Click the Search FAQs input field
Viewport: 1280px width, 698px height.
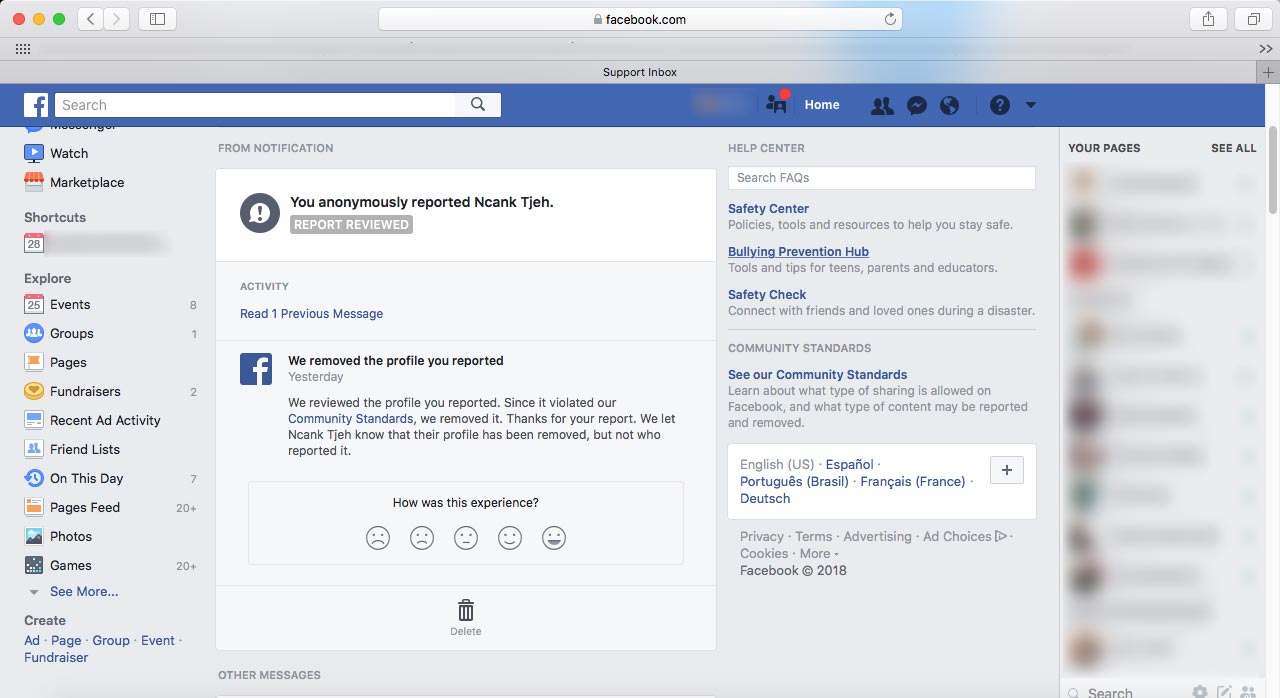(881, 178)
